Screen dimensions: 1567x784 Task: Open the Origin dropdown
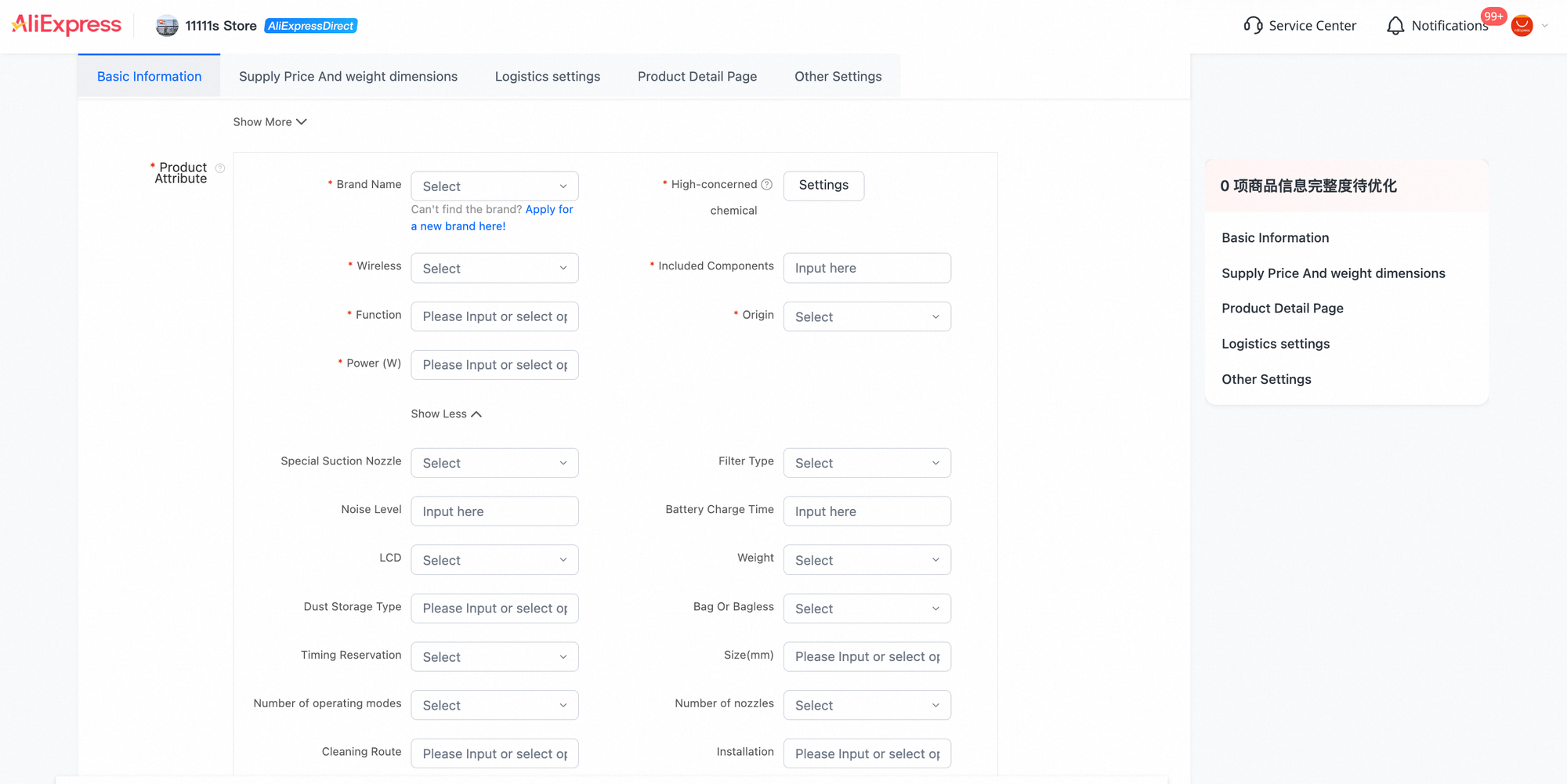coord(867,316)
